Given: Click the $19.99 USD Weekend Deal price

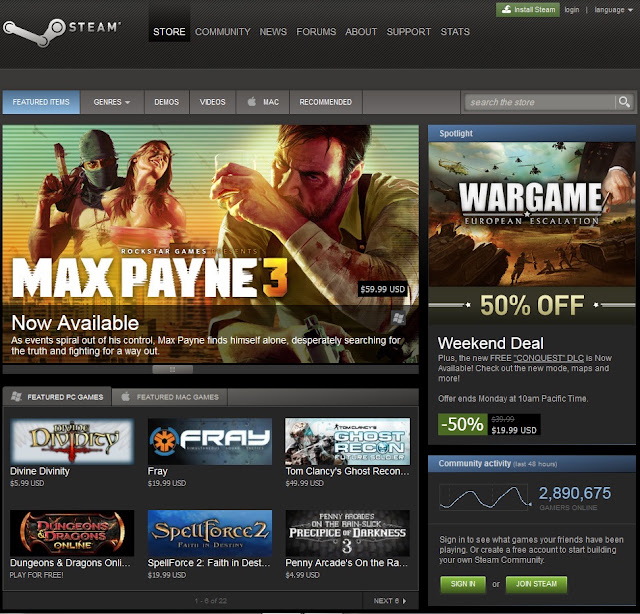Looking at the screenshot, I should click(514, 430).
